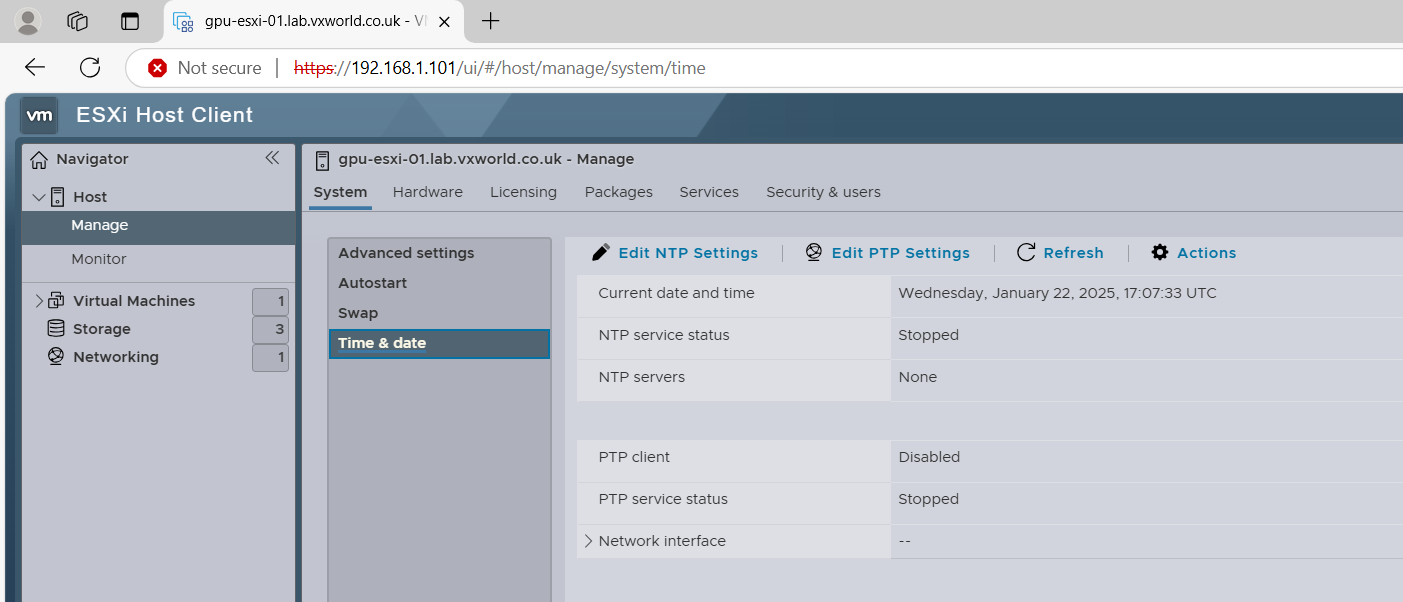Click the VMware vm logo icon
This screenshot has height=602, width=1403.
pyautogui.click(x=40, y=115)
